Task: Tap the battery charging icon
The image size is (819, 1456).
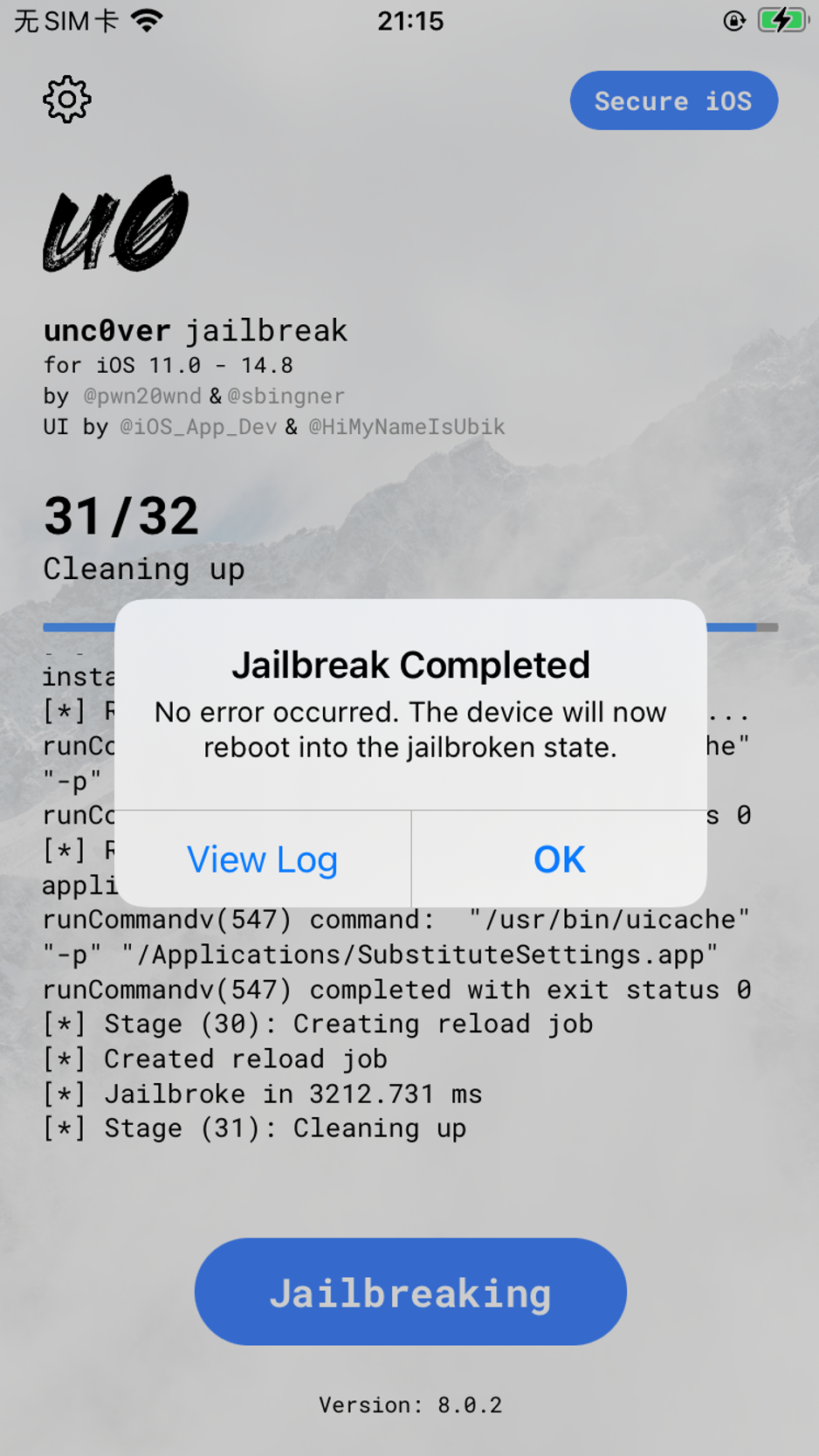Action: click(x=783, y=20)
